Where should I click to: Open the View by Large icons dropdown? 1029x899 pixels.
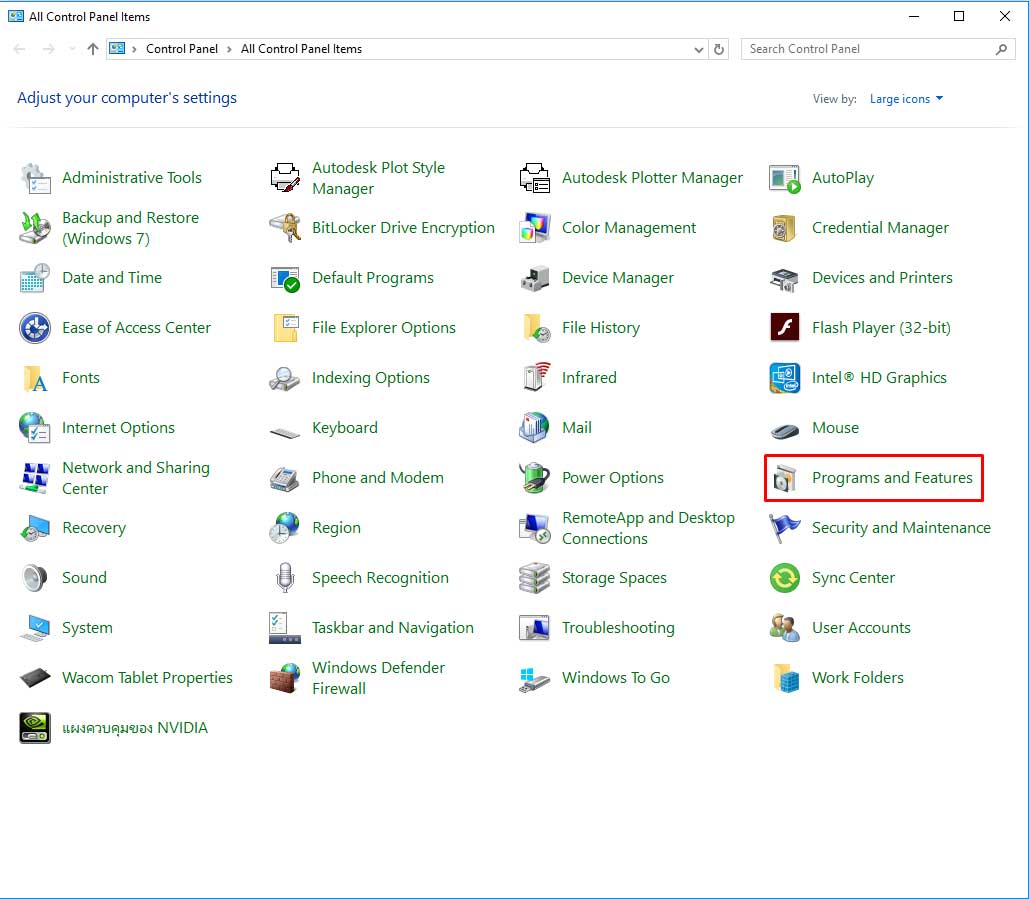pyautogui.click(x=906, y=99)
